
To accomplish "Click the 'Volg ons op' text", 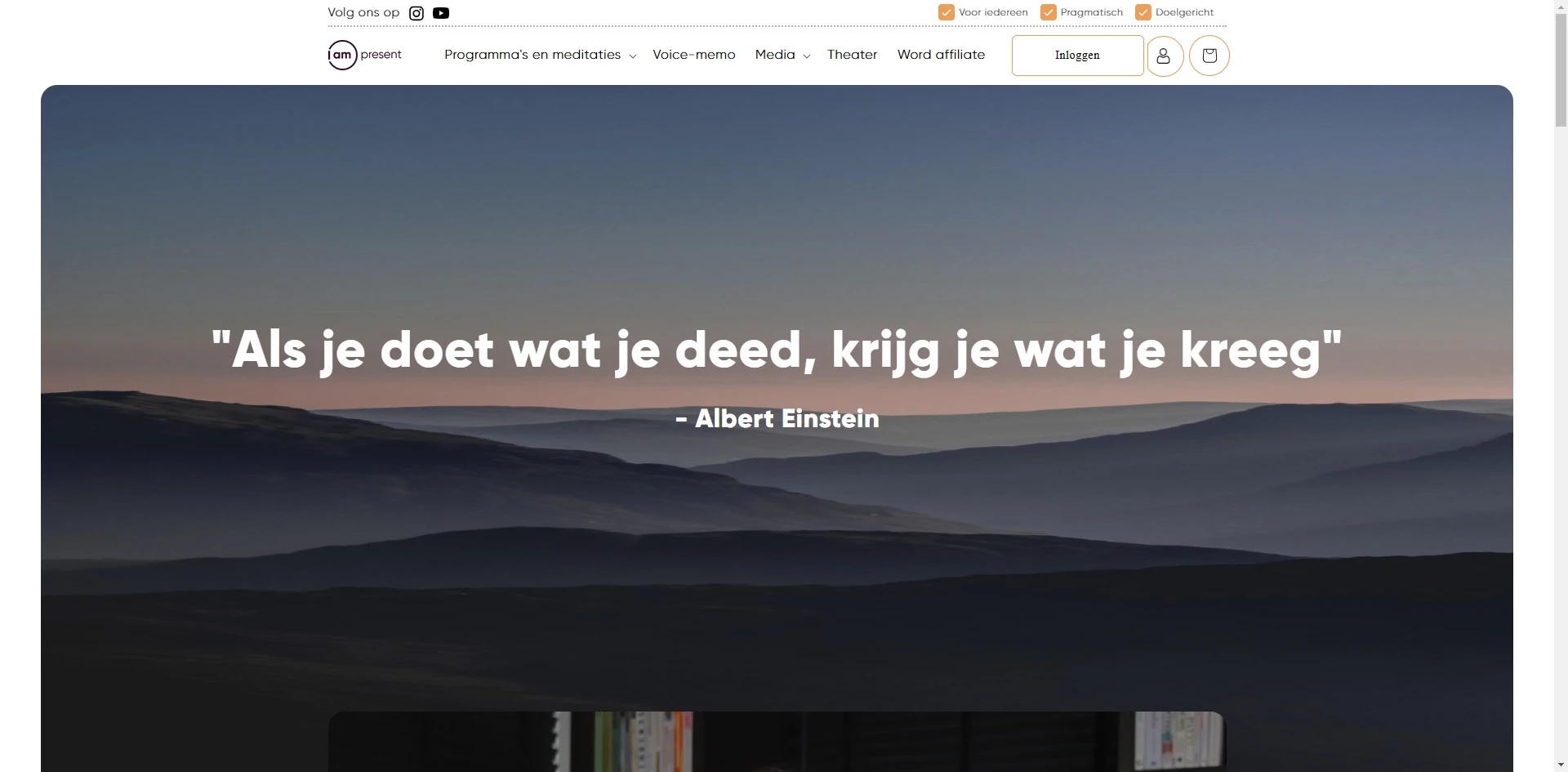I will [x=363, y=13].
